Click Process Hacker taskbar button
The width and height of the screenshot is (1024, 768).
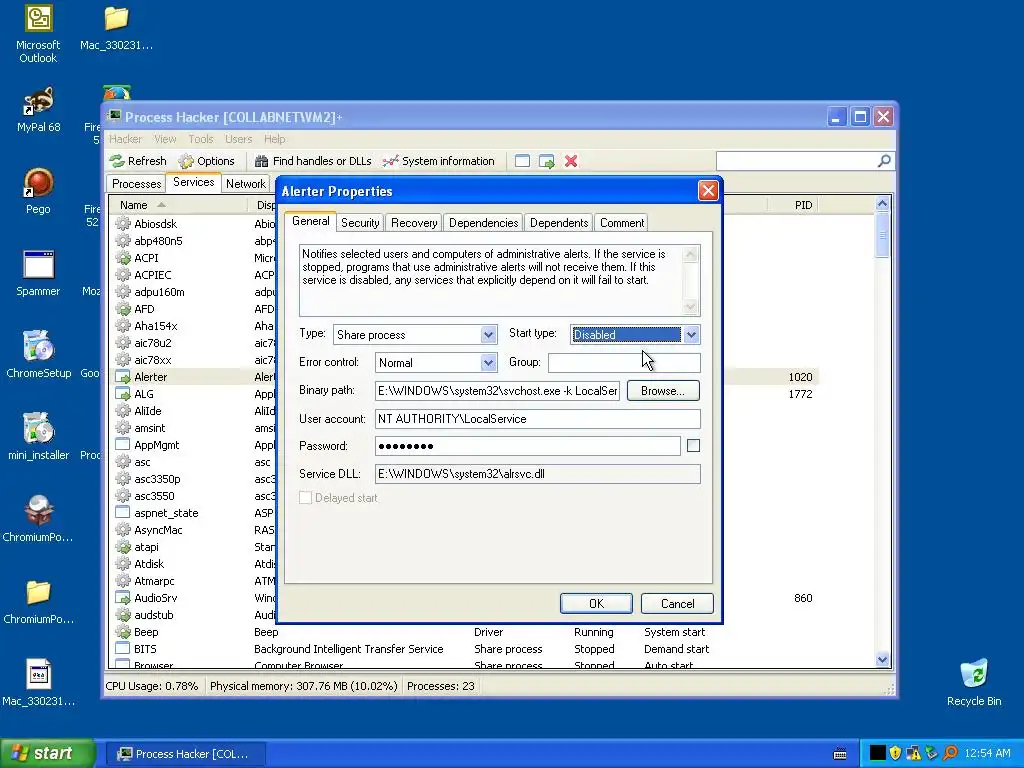click(185, 754)
